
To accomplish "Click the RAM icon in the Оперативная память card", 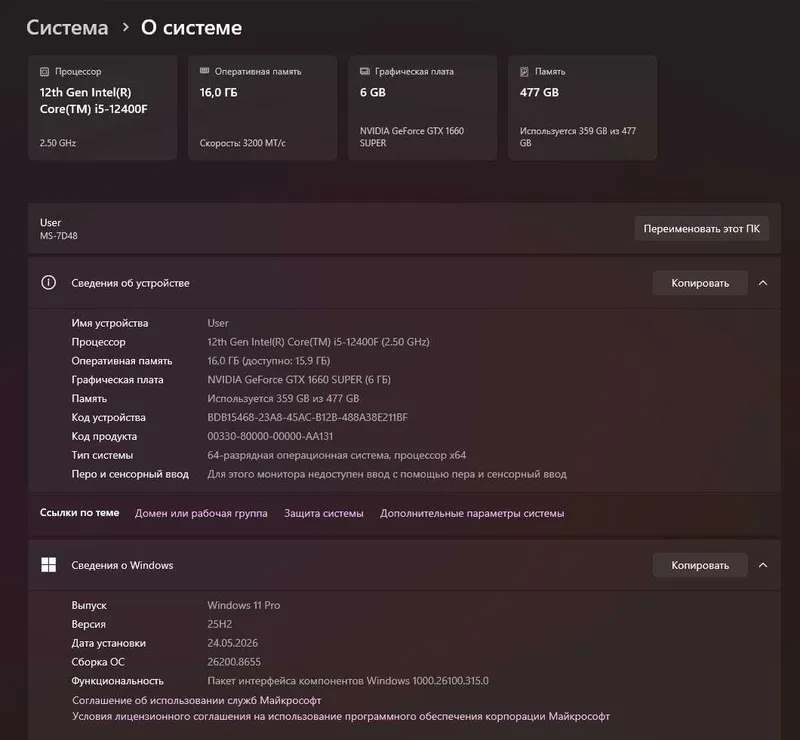I will pos(205,71).
